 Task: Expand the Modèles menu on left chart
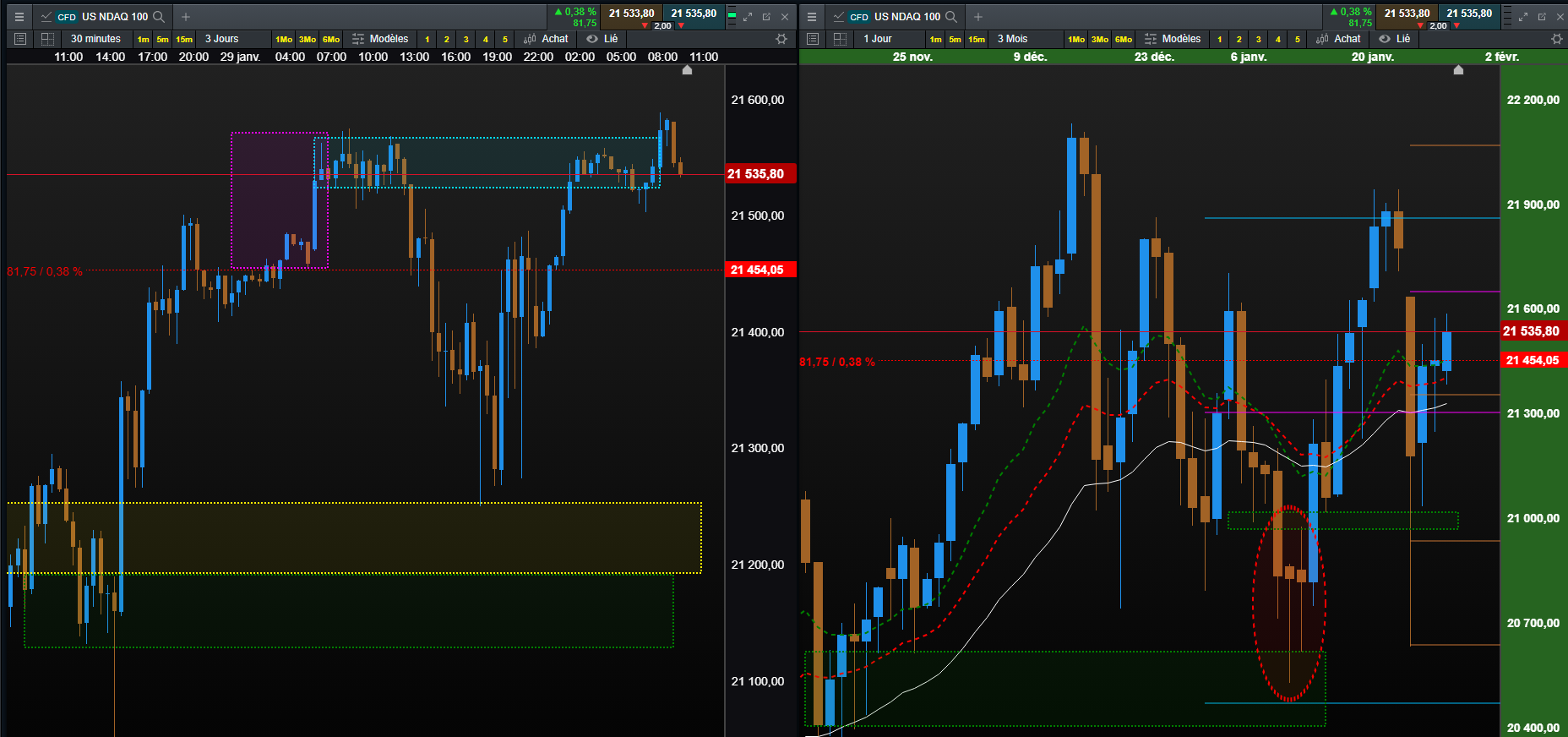click(x=380, y=39)
